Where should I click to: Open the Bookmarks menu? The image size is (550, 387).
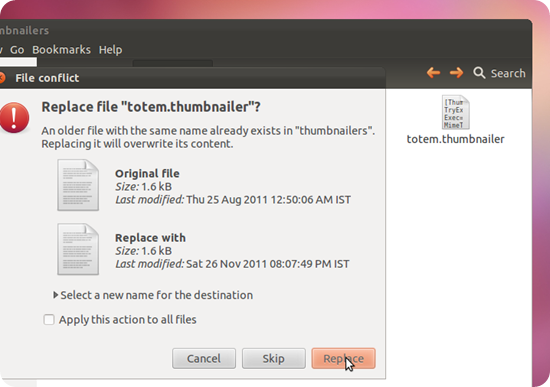(61, 50)
